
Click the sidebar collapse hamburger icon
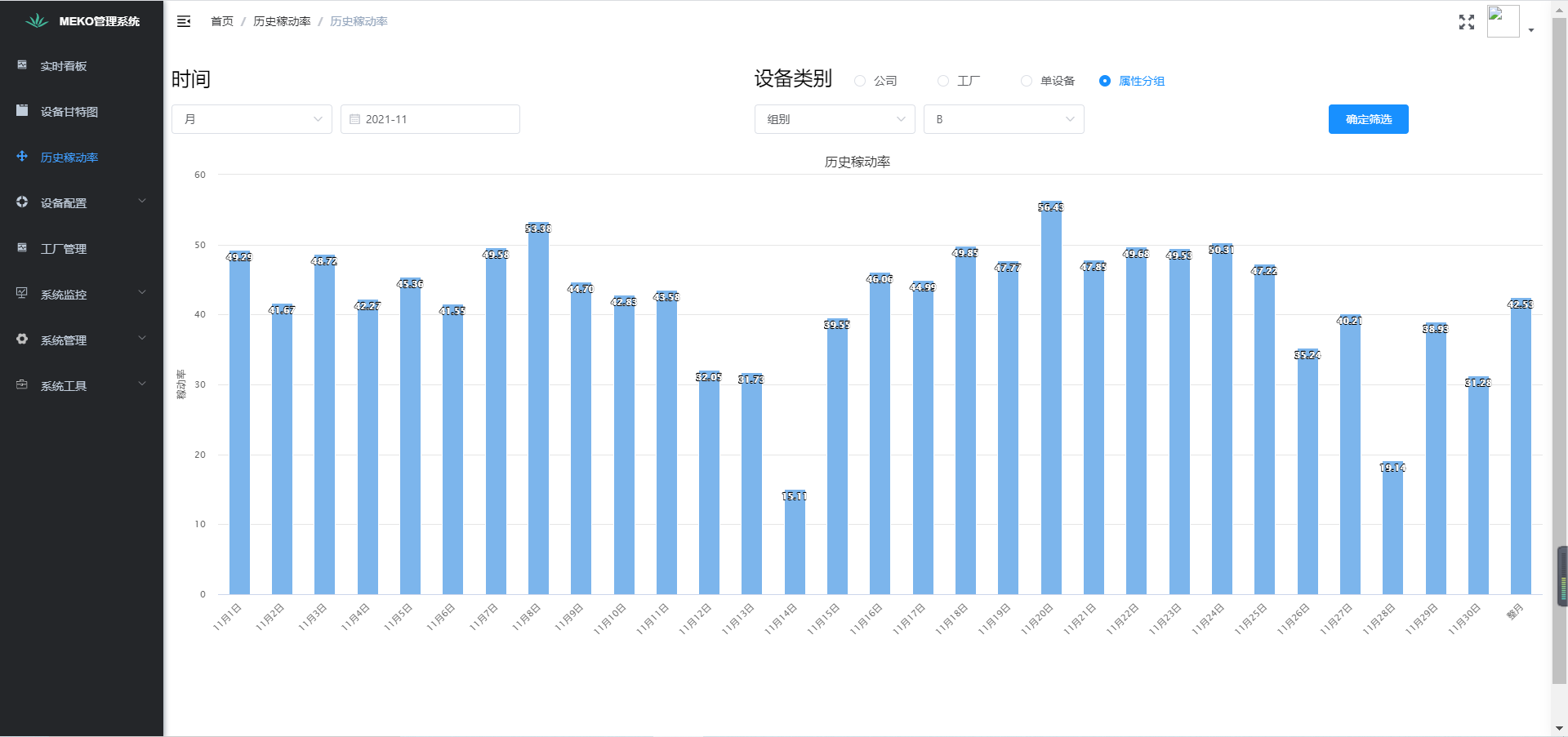point(184,21)
